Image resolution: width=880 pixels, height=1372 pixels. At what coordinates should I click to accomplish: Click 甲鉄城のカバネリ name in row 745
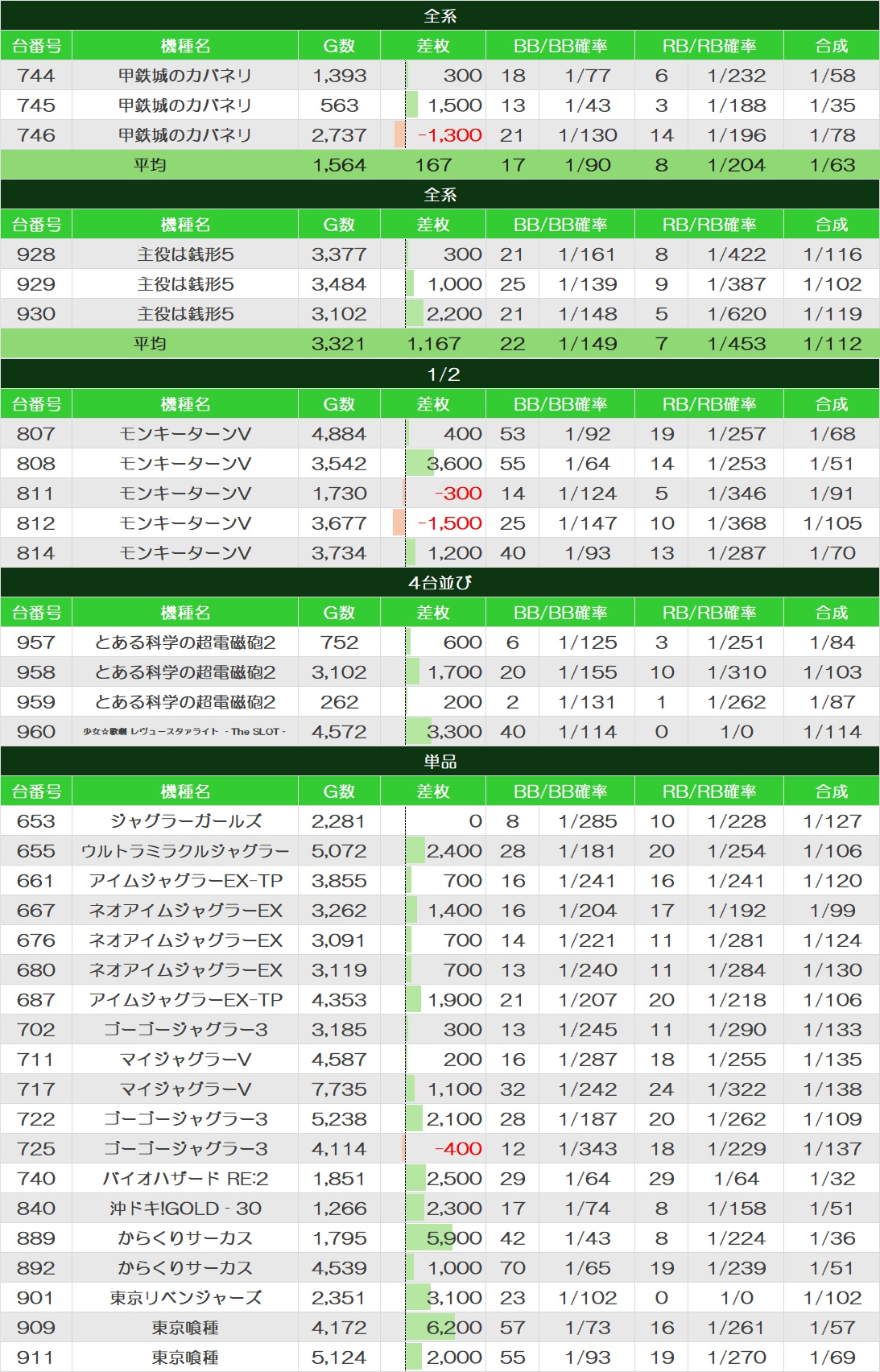coord(185,105)
